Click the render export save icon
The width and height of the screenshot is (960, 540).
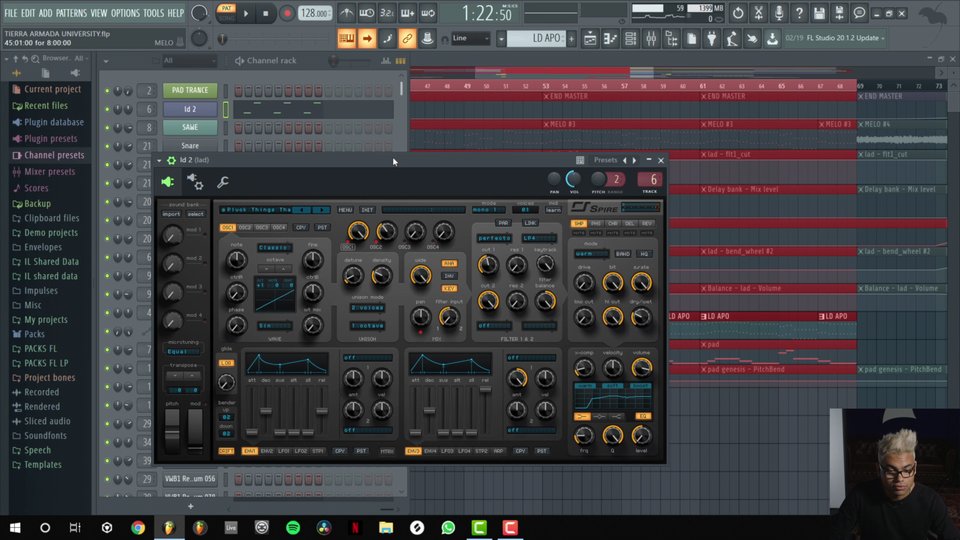839,13
